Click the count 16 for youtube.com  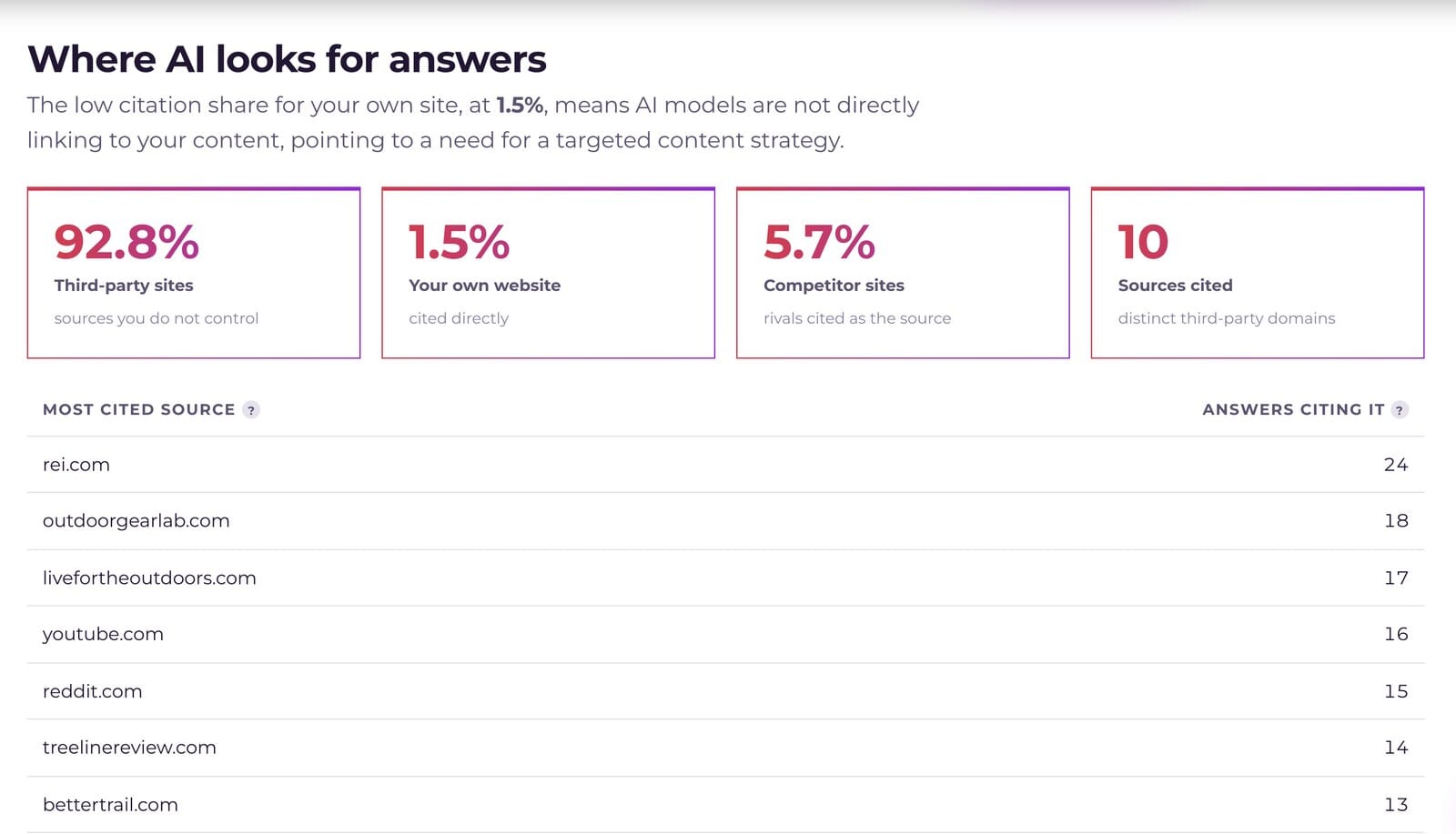pyautogui.click(x=1396, y=634)
